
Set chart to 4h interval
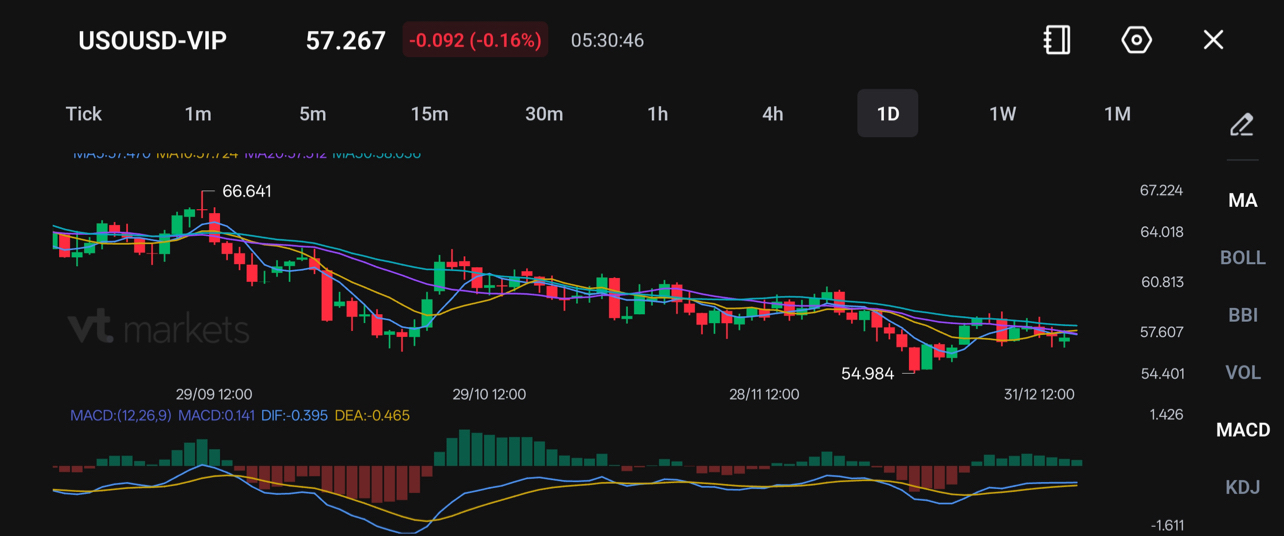click(773, 114)
